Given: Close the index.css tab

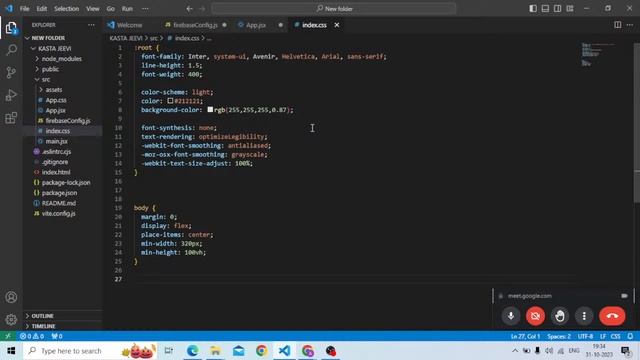Looking at the screenshot, I should 337,25.
